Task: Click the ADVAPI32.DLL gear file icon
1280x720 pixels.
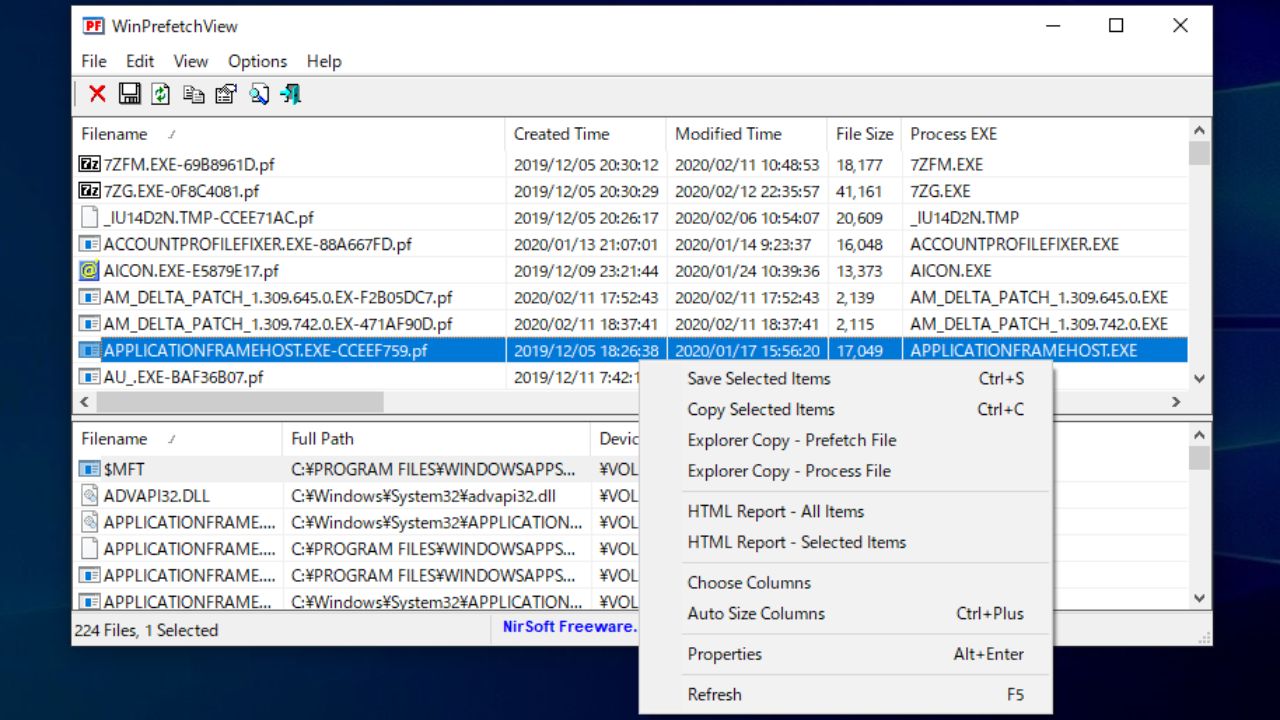Action: pyautogui.click(x=90, y=495)
